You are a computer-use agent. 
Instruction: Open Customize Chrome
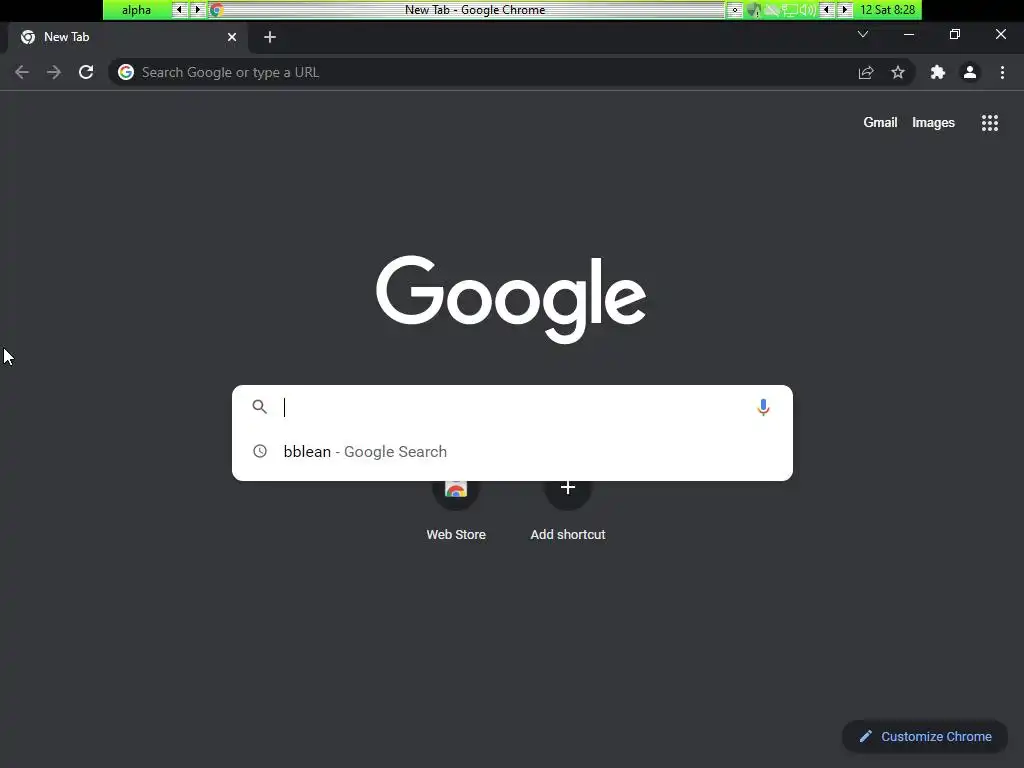pos(925,737)
